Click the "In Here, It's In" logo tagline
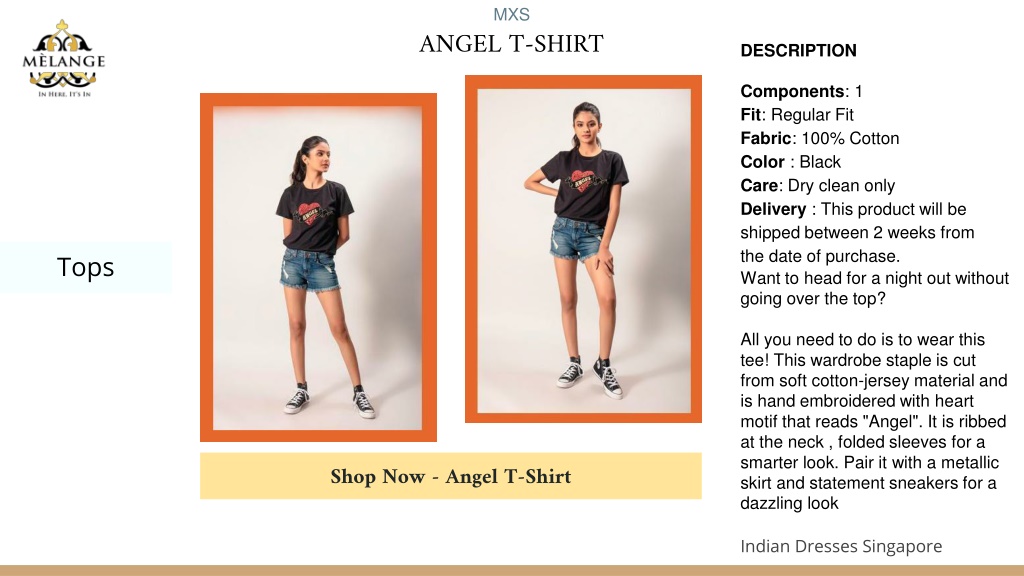Viewport: 1024px width, 576px height. tap(64, 94)
